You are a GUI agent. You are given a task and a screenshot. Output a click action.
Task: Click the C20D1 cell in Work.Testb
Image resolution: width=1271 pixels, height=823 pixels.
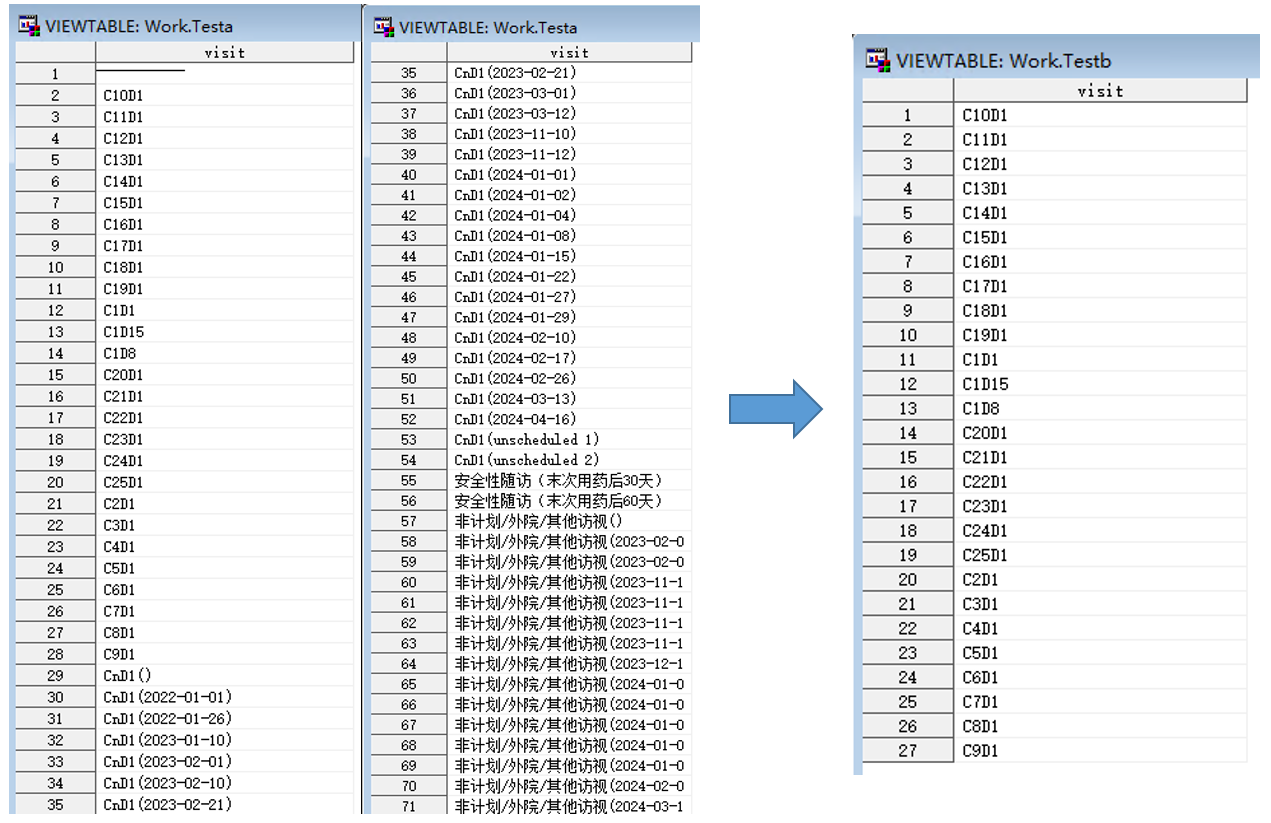pos(1100,433)
